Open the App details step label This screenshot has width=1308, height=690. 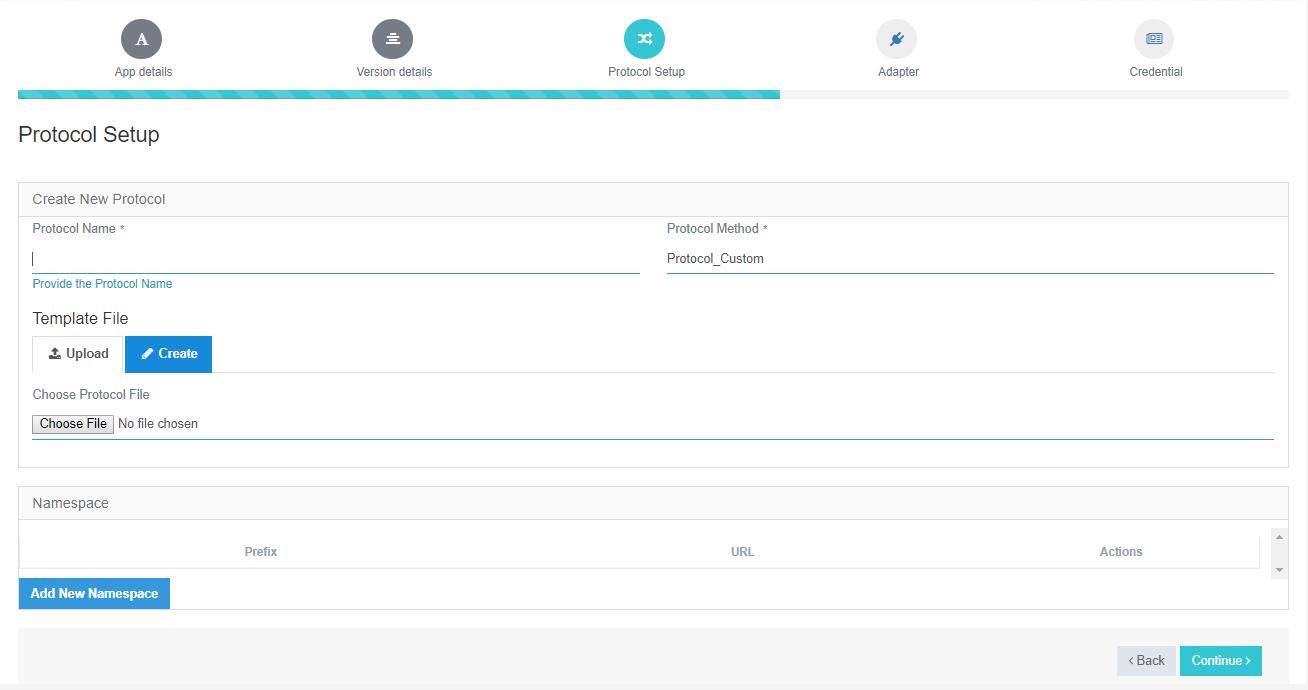click(x=141, y=71)
